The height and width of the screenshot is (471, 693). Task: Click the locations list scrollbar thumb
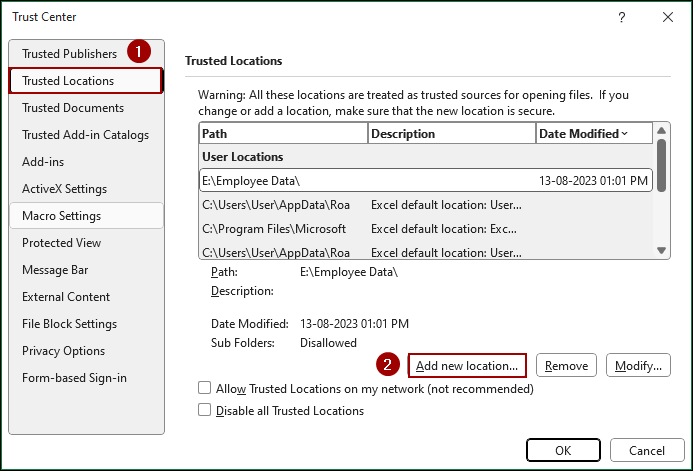(661, 165)
